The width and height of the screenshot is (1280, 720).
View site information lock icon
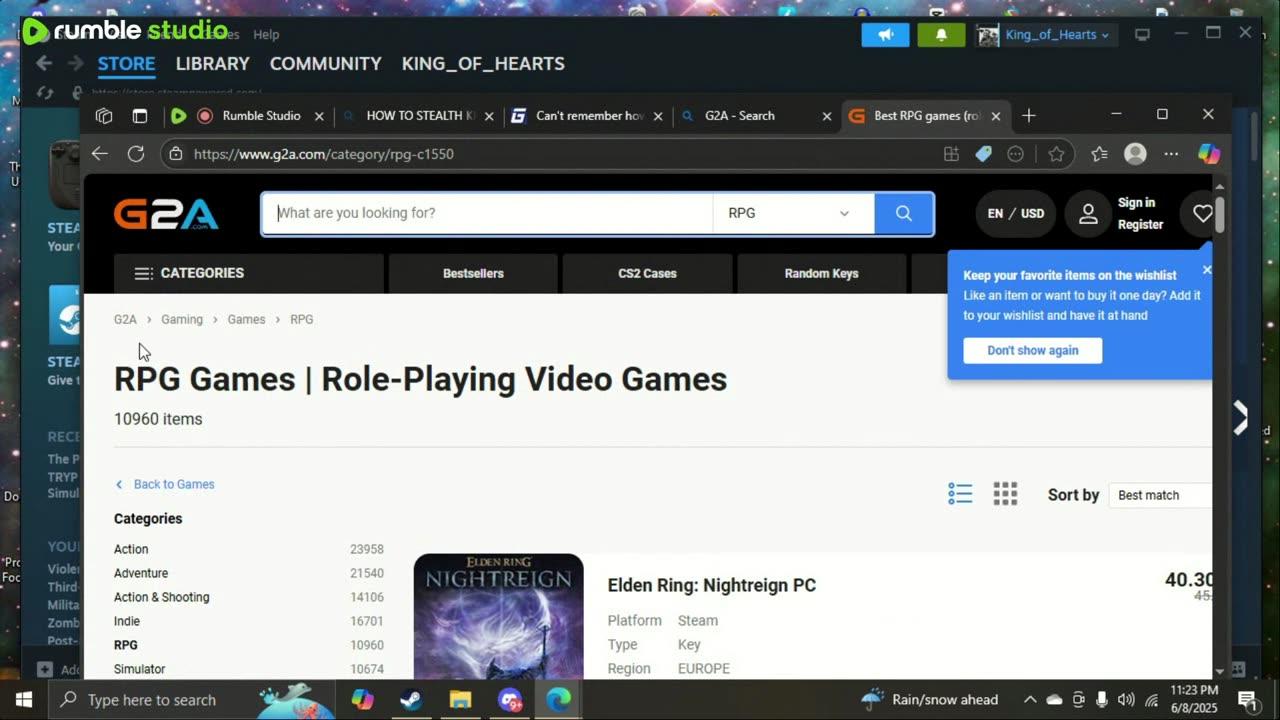click(176, 154)
